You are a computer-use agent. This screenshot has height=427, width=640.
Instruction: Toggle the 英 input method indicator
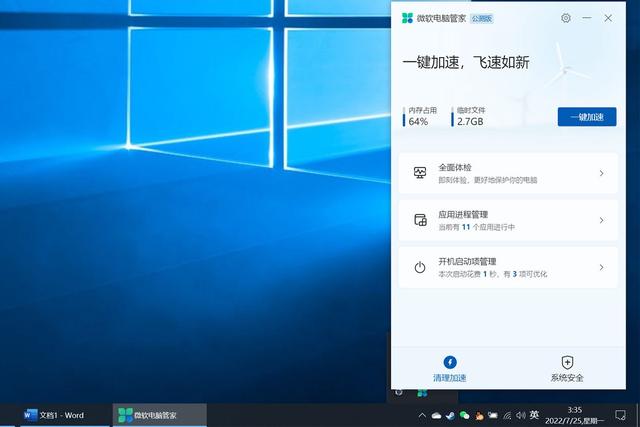(x=534, y=415)
